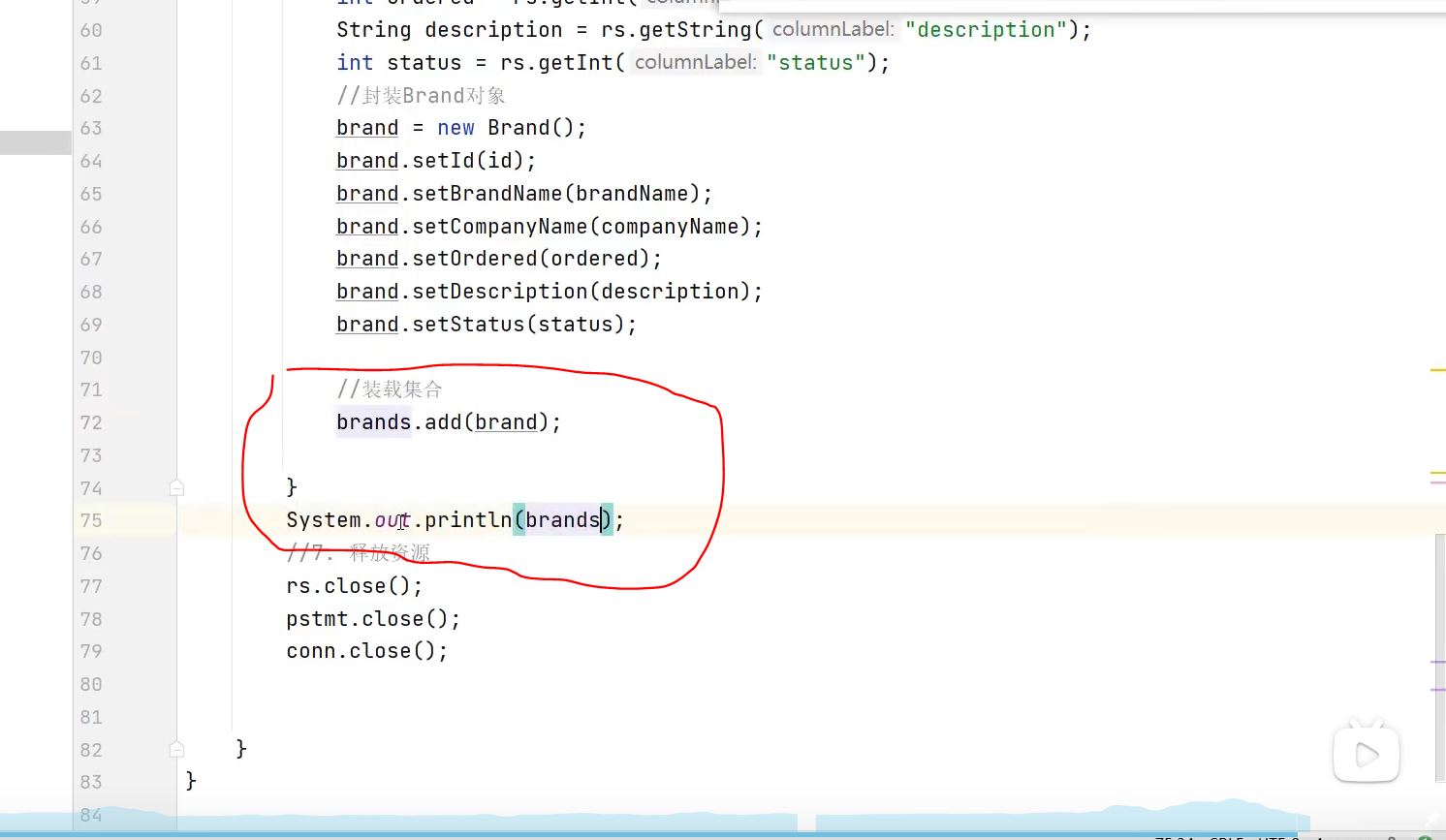Click the pin icon in bottom corner

1431,821
